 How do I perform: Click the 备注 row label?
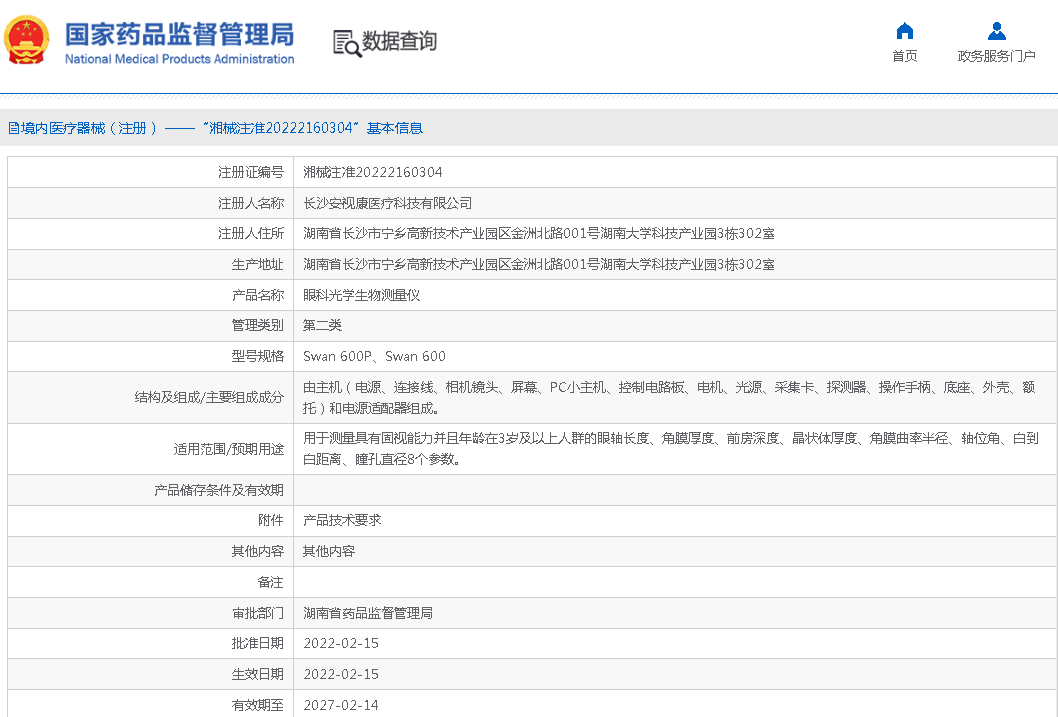click(x=271, y=582)
